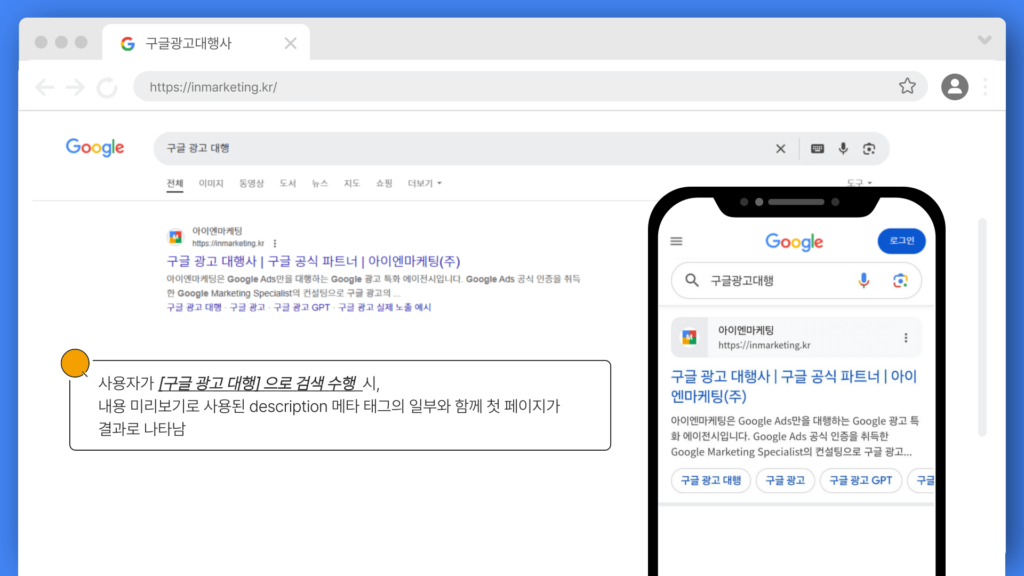Open mobile hamburger menu icon

677,242
